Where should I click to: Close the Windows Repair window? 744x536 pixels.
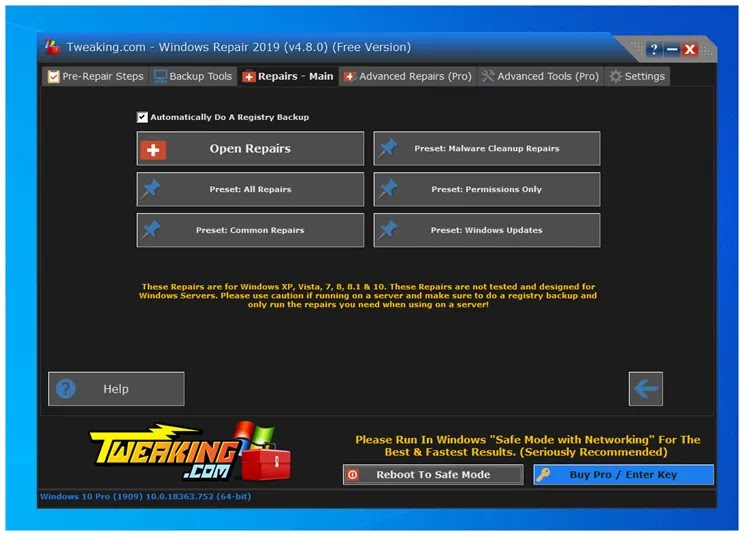(x=690, y=49)
